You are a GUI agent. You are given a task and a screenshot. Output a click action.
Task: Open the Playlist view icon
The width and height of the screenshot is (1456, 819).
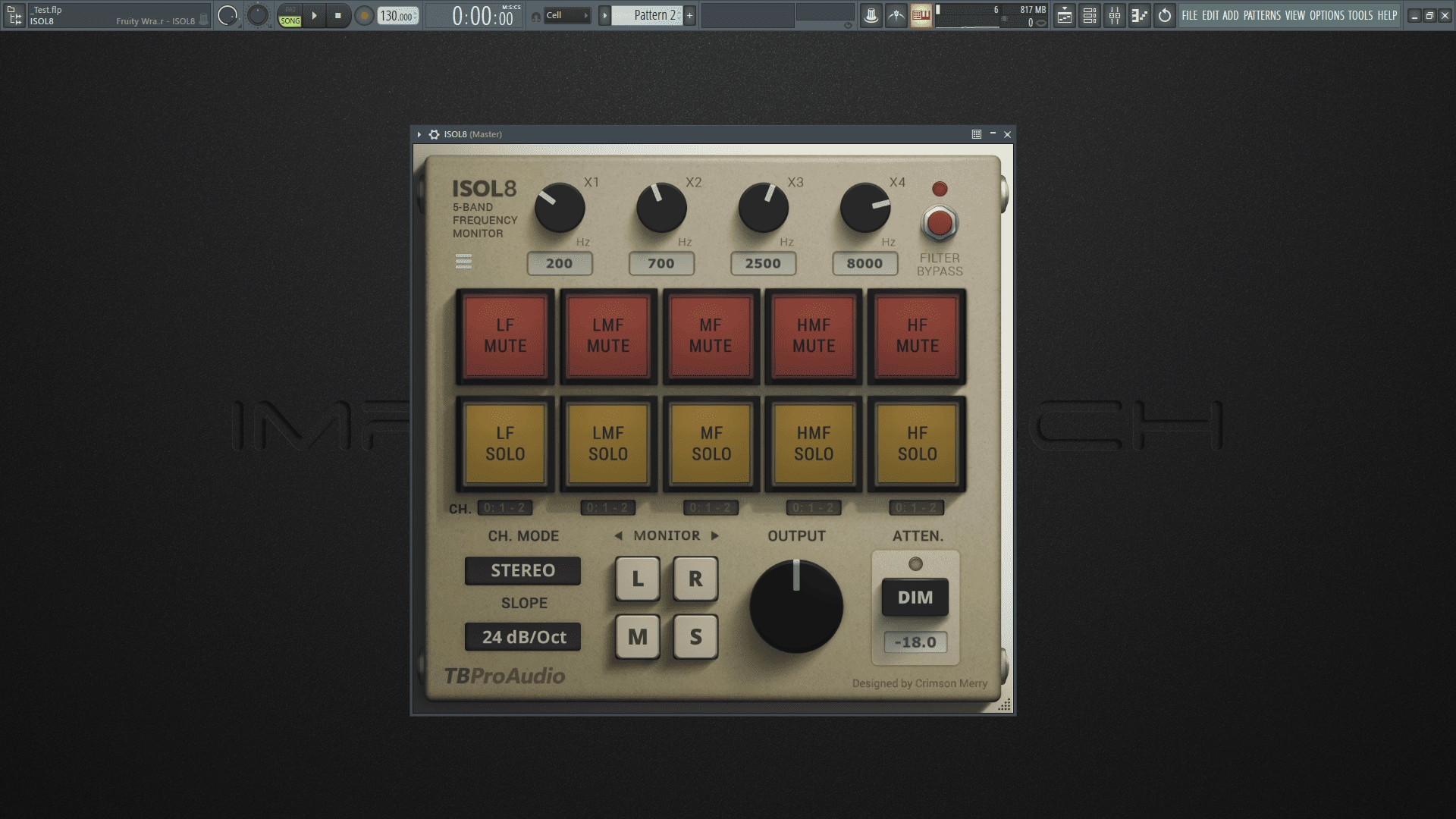coord(1065,15)
